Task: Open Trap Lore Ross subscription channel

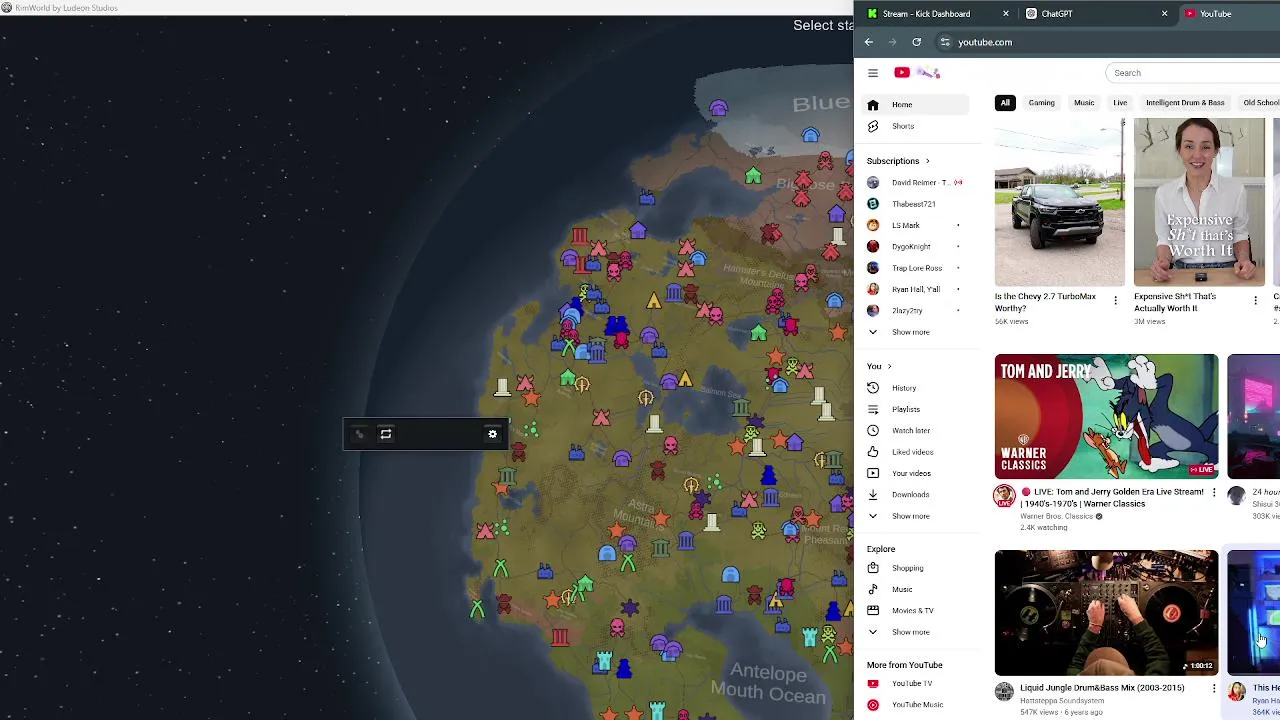Action: [x=916, y=268]
